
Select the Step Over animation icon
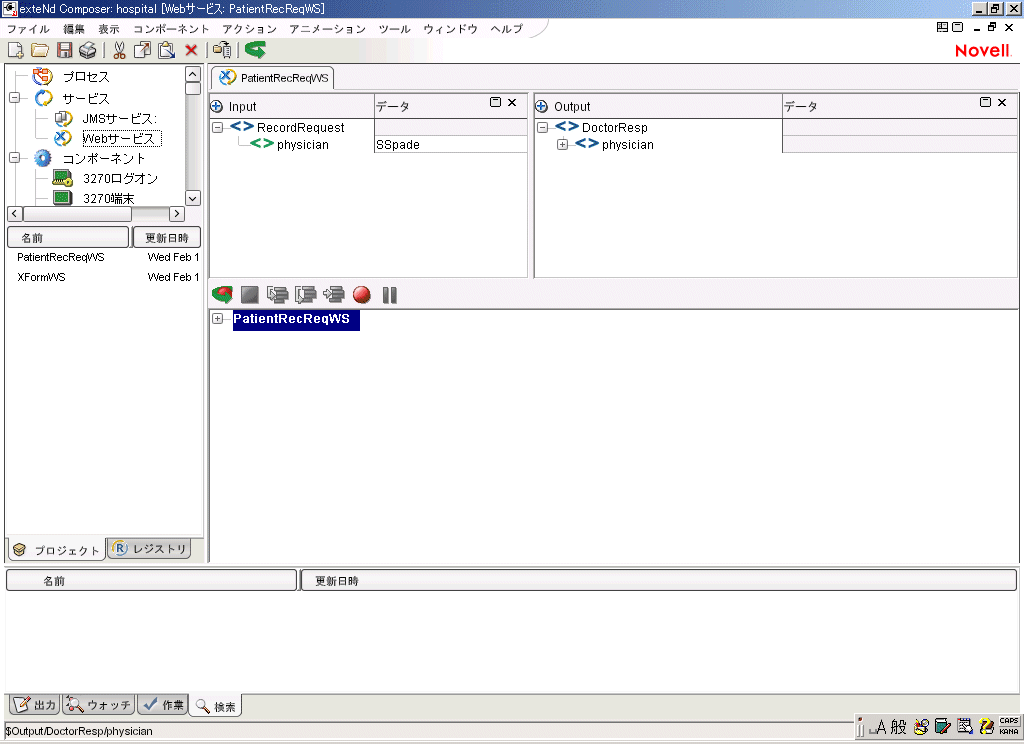pyautogui.click(x=306, y=294)
